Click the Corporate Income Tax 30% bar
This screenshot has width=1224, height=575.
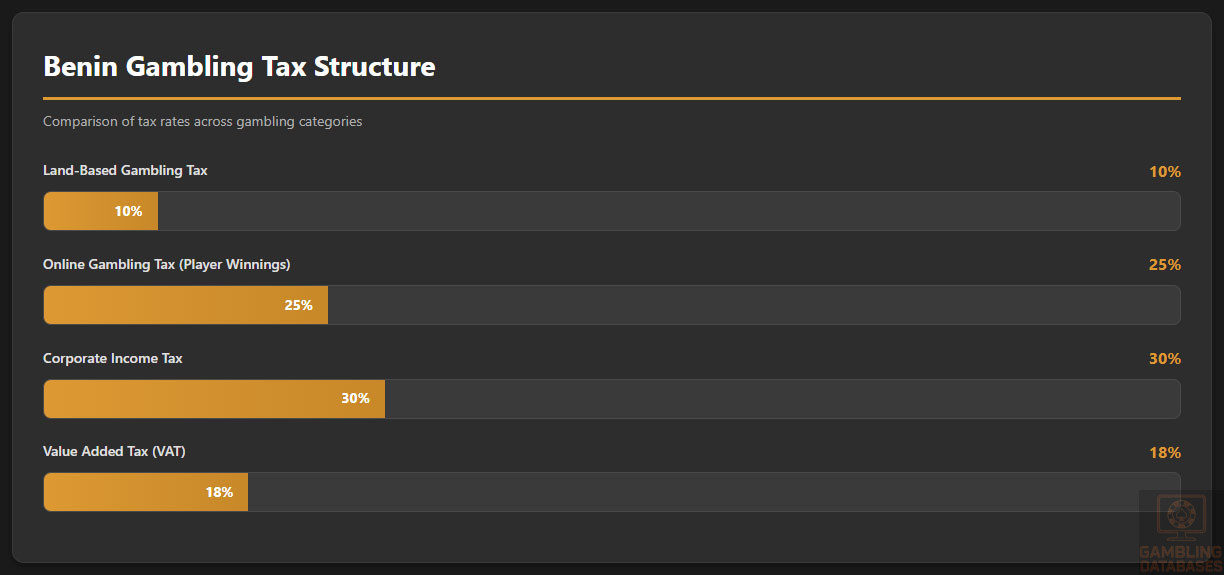tap(214, 398)
